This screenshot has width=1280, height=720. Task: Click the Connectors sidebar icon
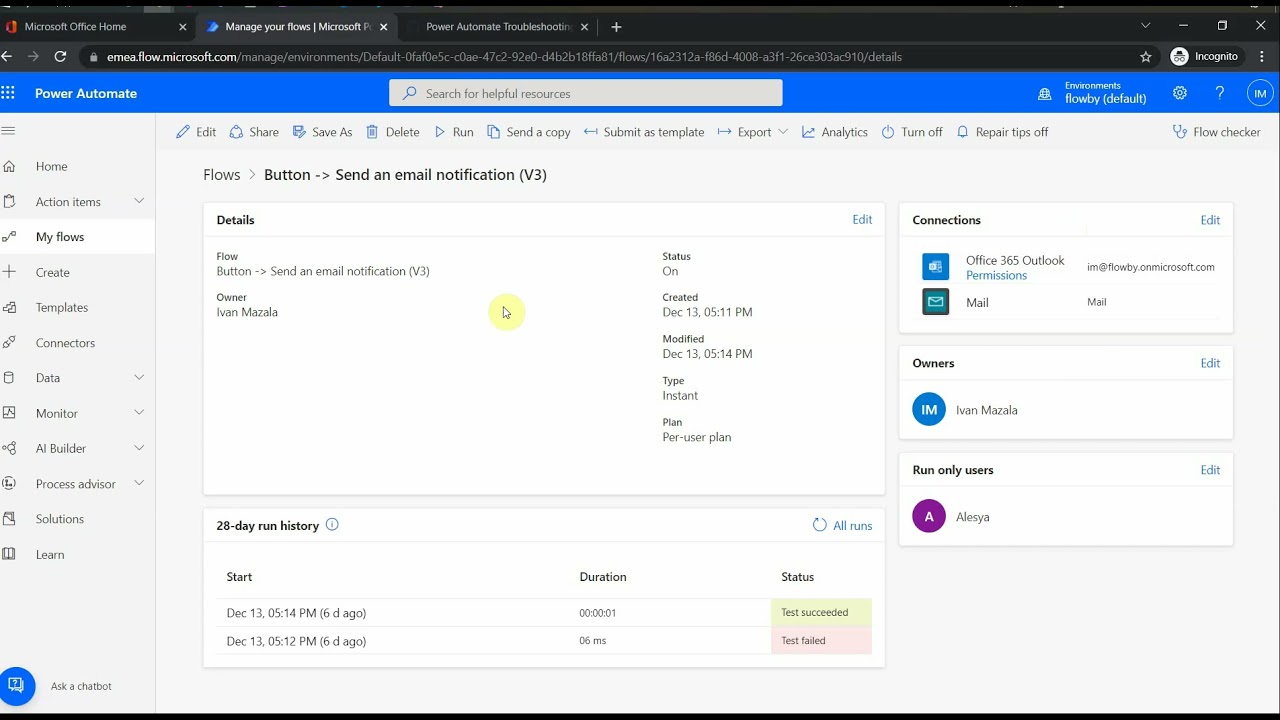(x=9, y=342)
